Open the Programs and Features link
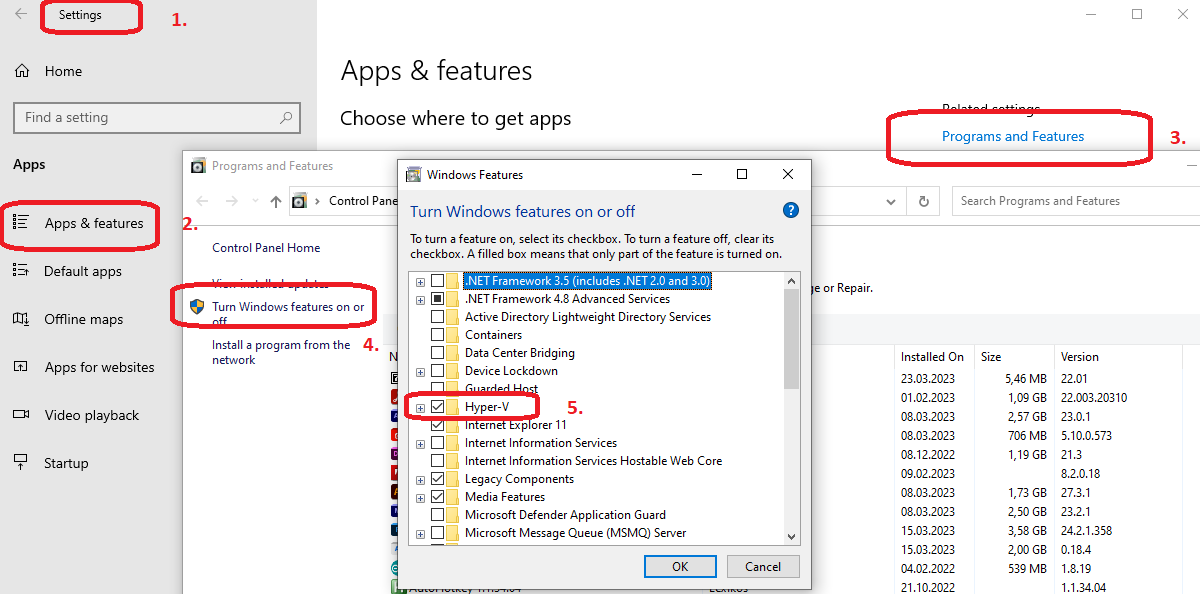 pos(1013,136)
